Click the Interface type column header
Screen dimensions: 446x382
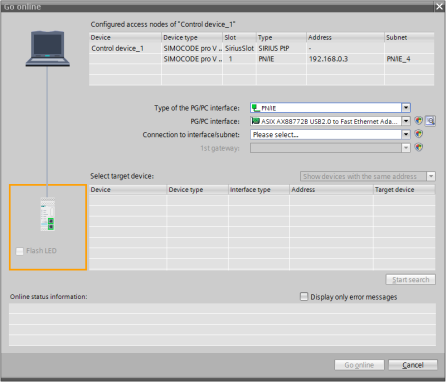(259, 189)
